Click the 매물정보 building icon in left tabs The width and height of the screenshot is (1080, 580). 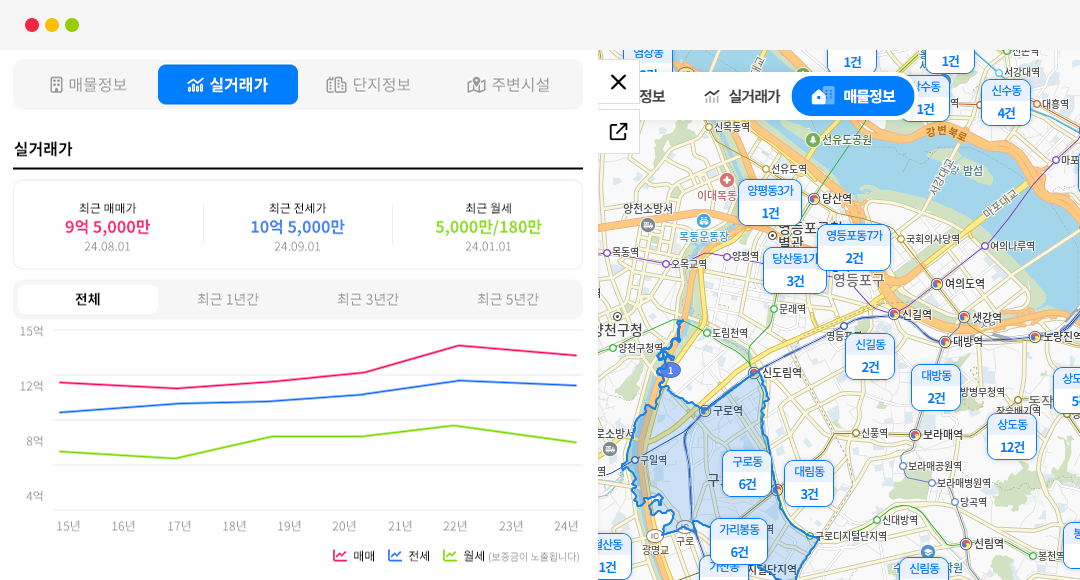[x=57, y=85]
